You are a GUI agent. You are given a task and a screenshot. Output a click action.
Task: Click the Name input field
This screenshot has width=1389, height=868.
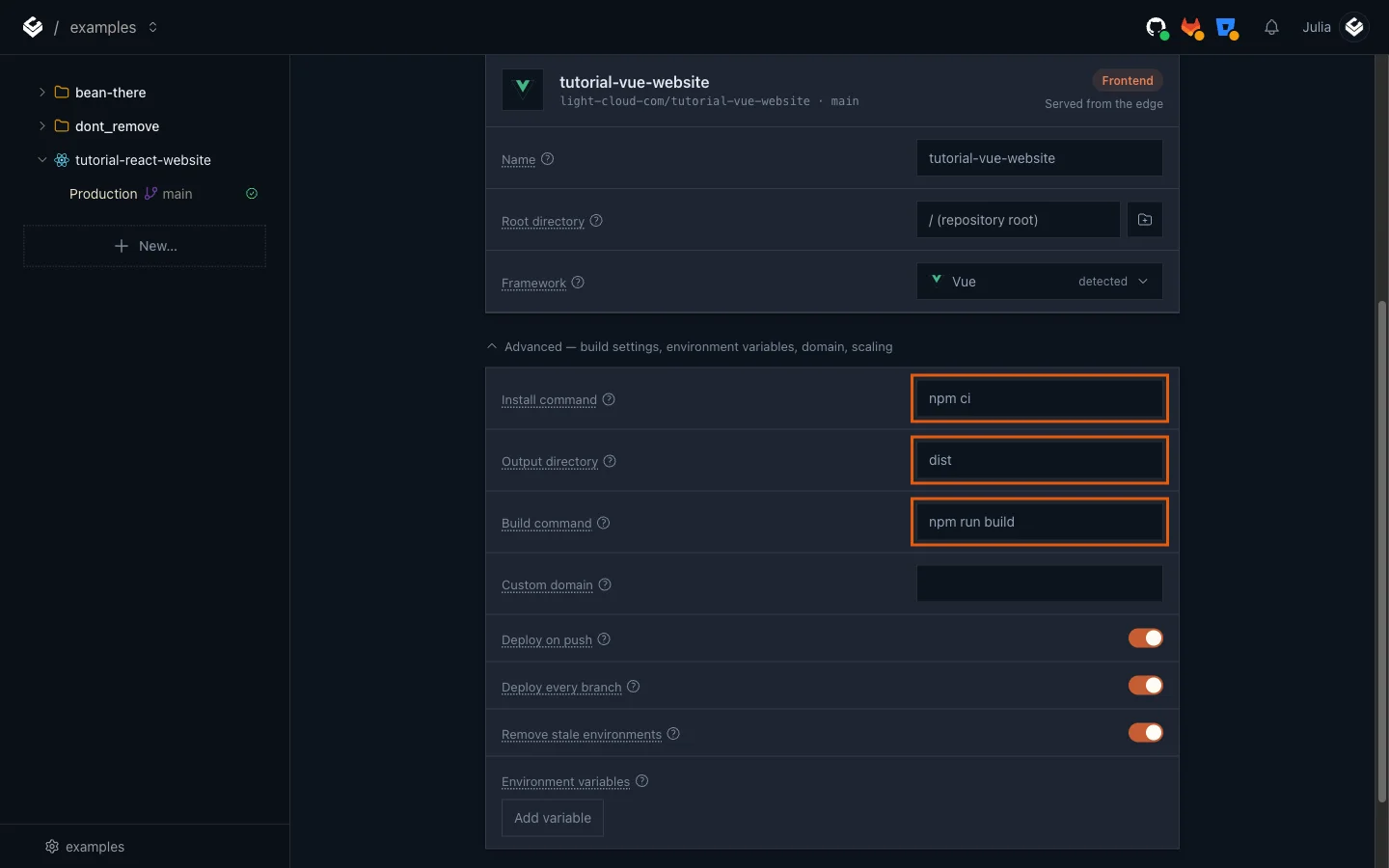click(1039, 158)
